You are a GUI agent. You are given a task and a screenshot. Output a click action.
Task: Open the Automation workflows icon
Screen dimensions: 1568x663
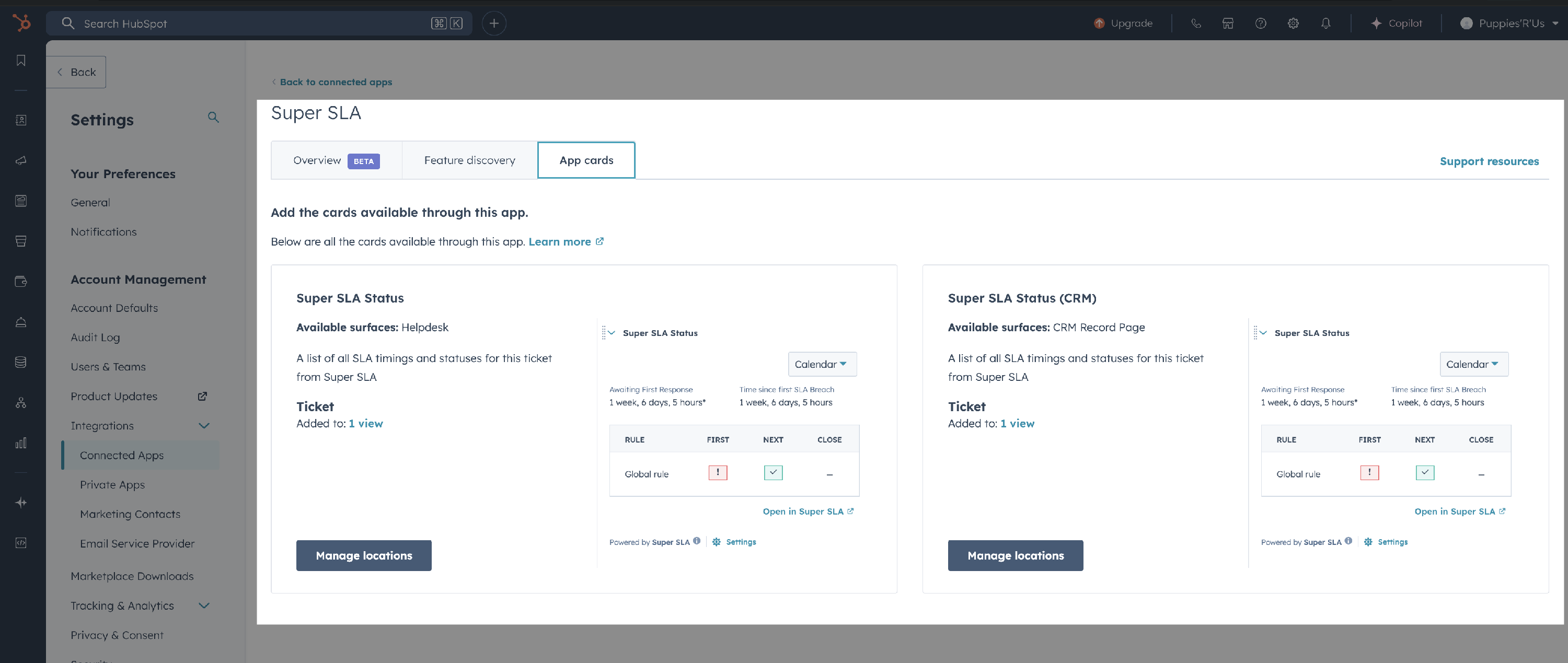[21, 402]
